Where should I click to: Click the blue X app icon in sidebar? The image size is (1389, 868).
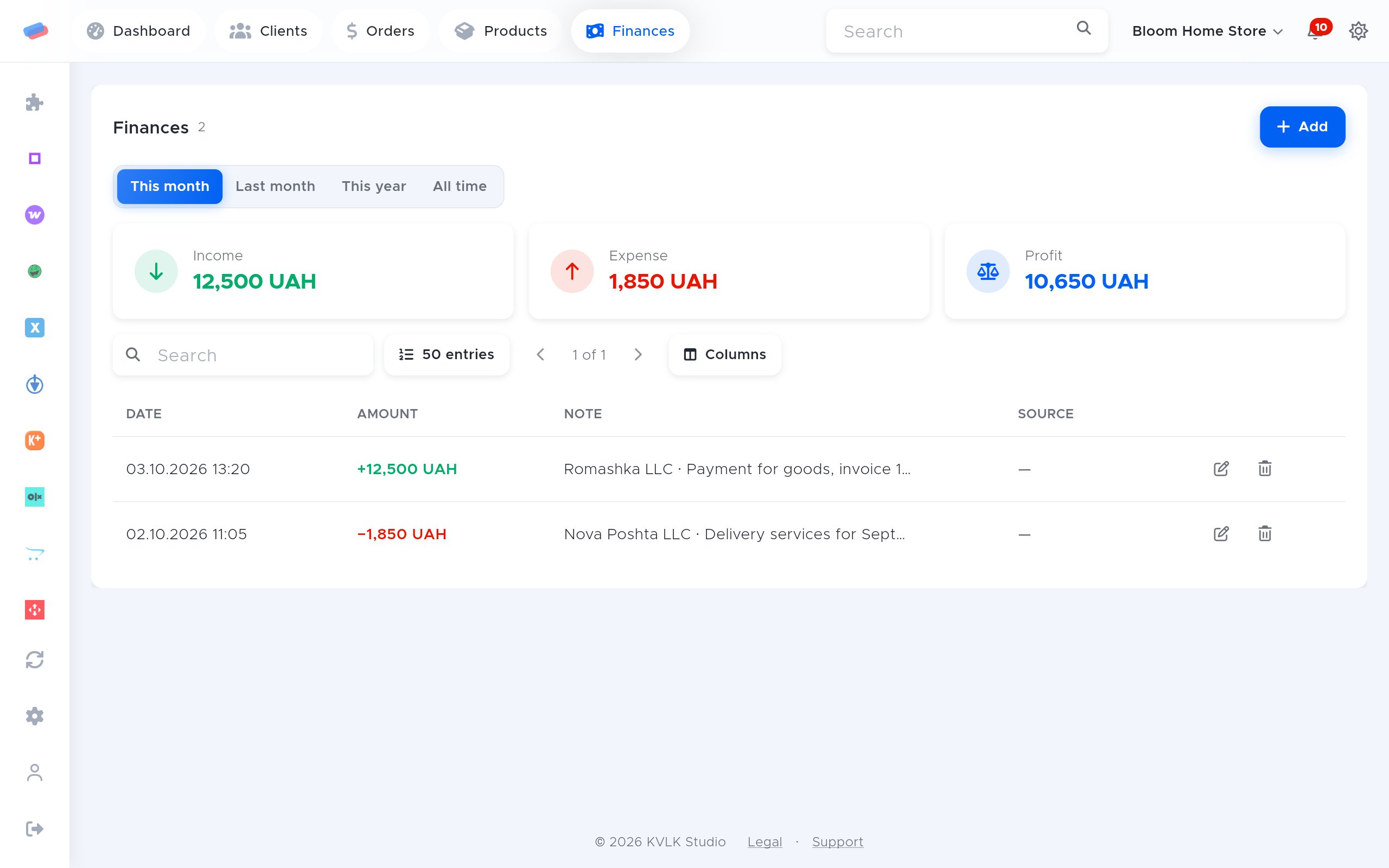(x=34, y=328)
